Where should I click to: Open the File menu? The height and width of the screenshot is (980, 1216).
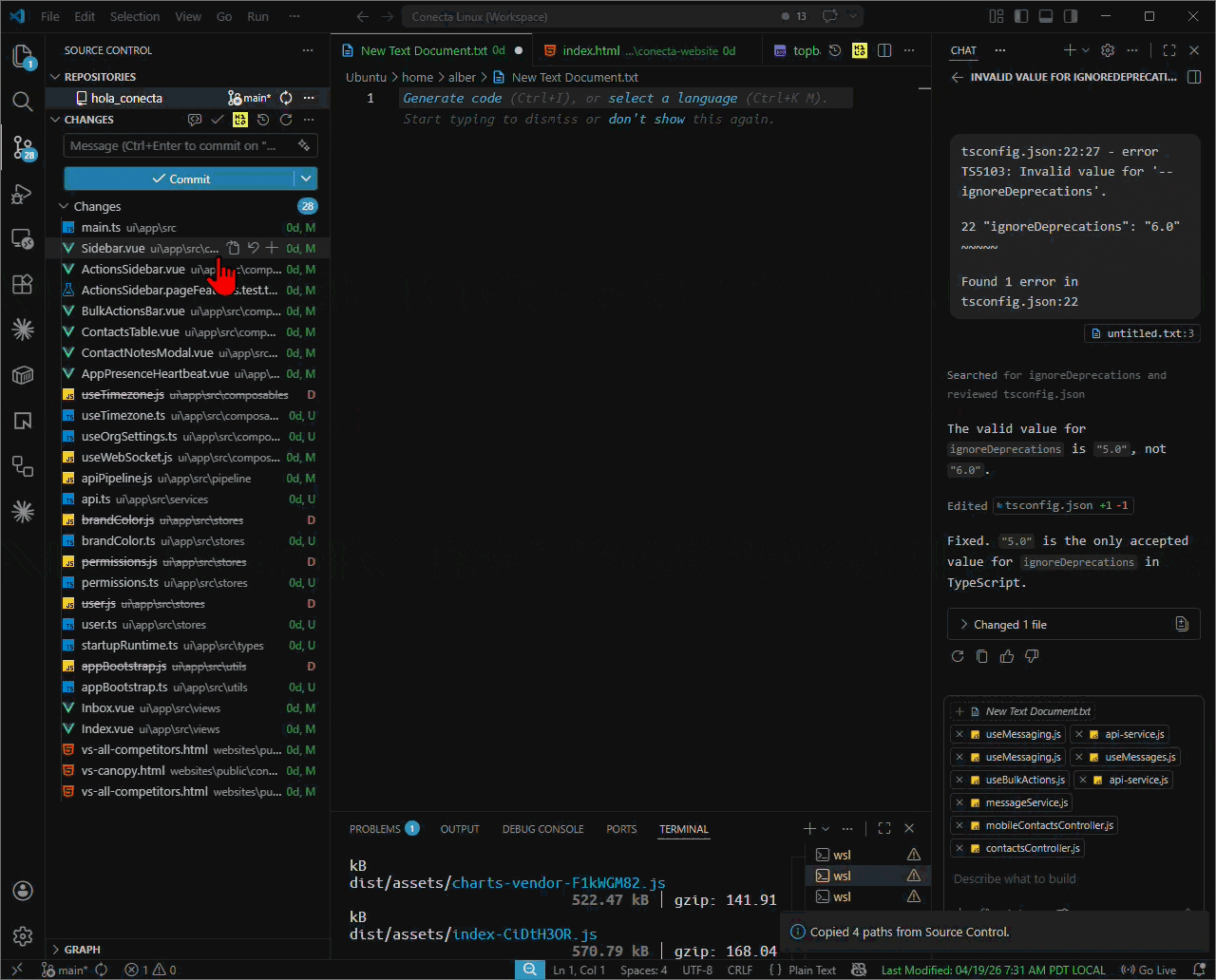49,16
